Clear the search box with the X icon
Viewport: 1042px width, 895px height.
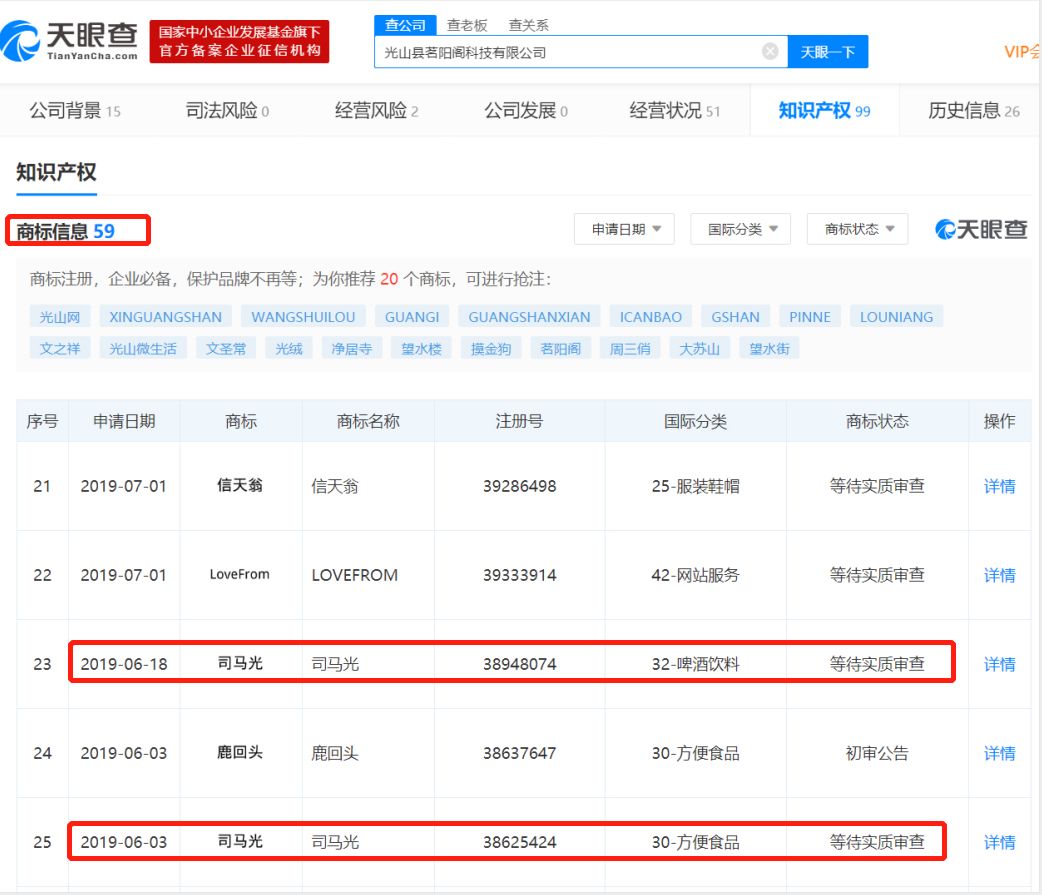point(769,50)
